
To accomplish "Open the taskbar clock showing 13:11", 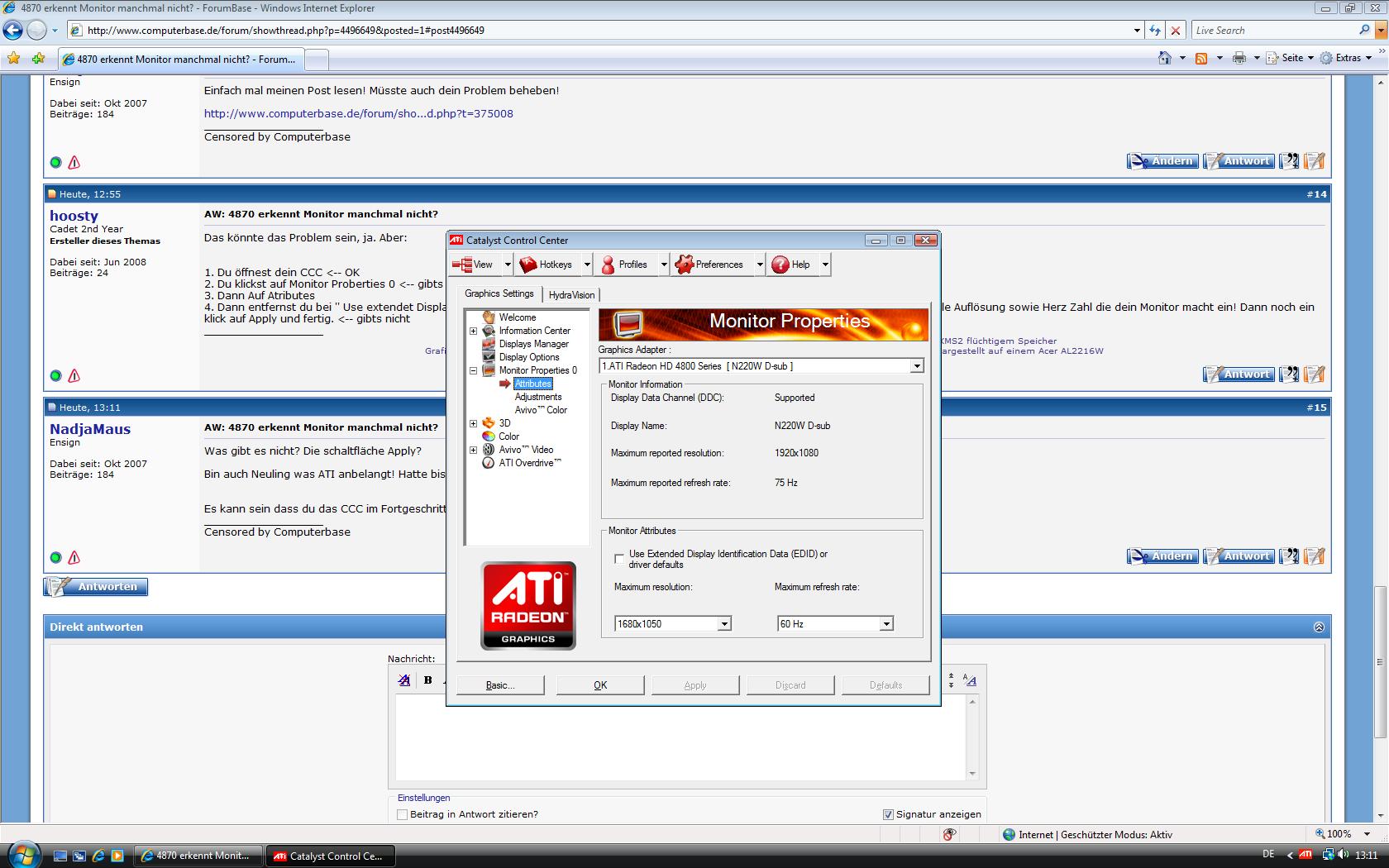I will 1367,856.
